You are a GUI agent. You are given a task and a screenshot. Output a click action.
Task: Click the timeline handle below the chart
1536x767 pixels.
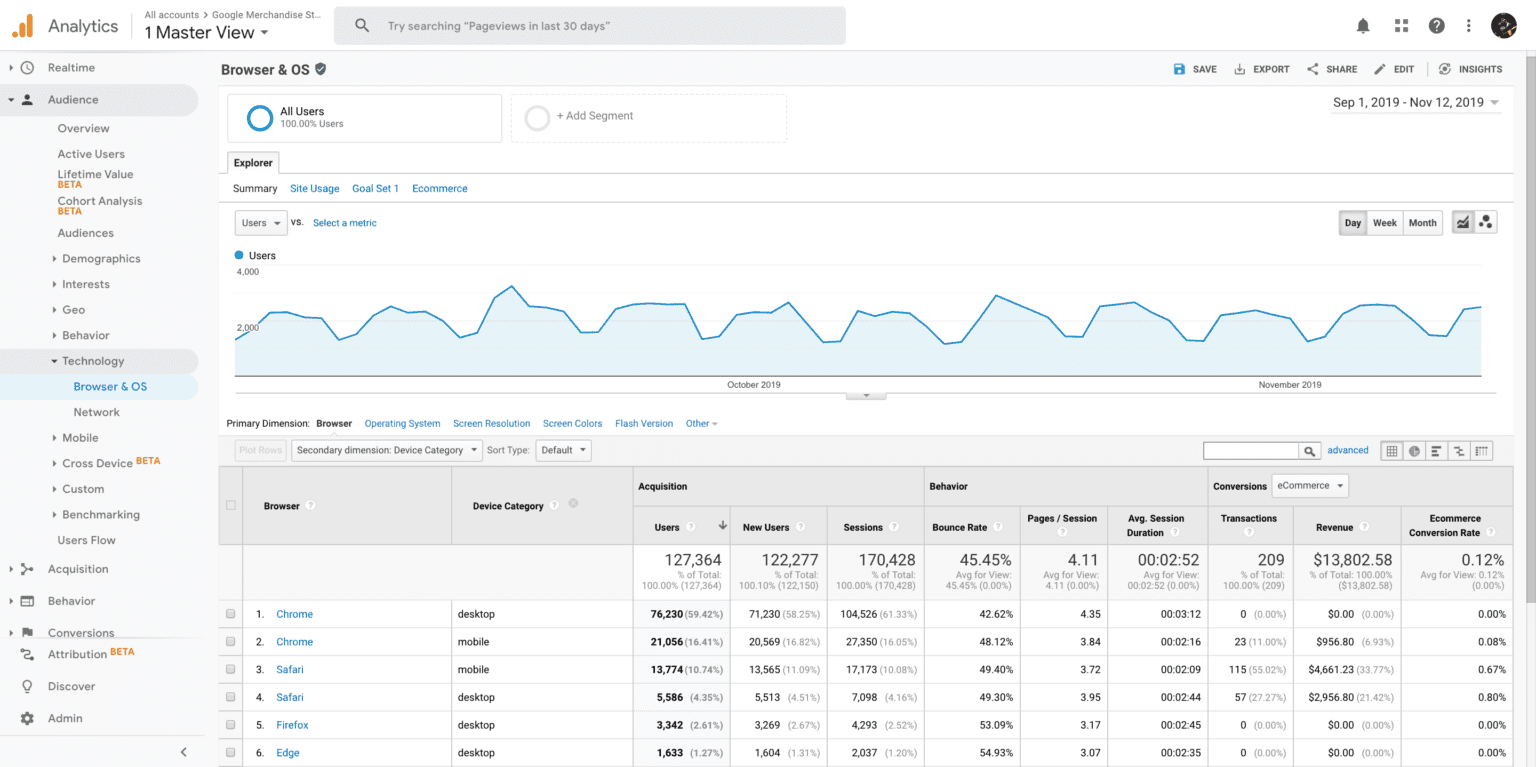866,396
